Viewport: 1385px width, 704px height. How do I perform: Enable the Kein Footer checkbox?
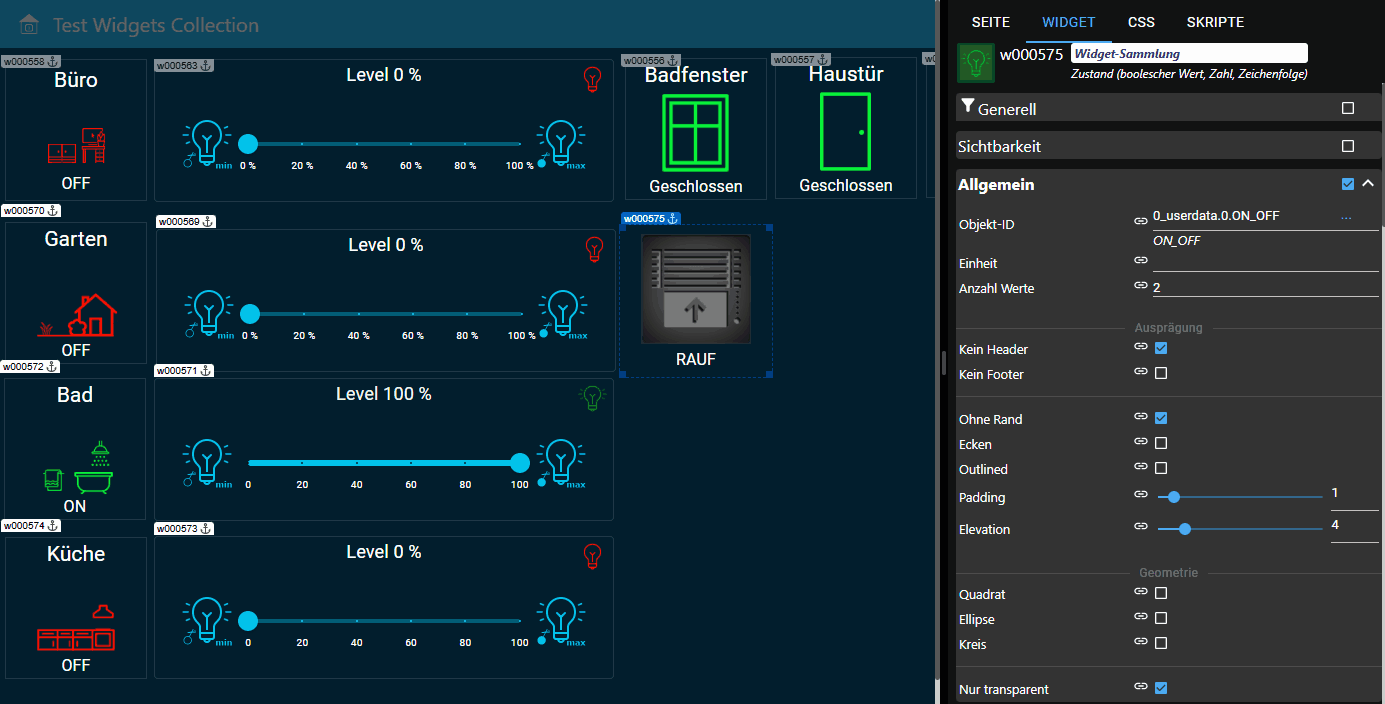(x=1161, y=373)
